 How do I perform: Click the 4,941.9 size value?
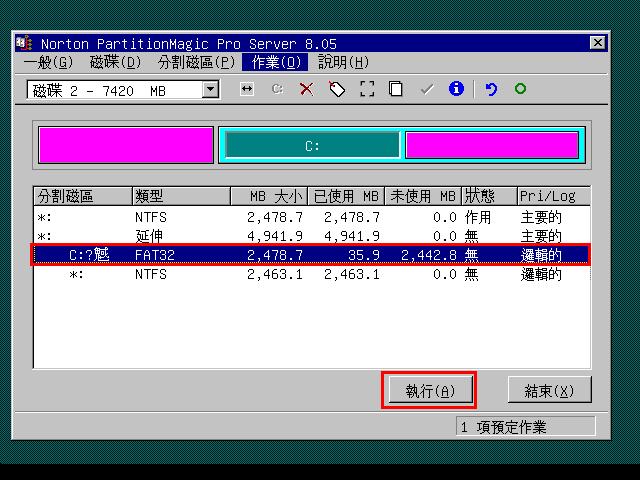(x=275, y=236)
